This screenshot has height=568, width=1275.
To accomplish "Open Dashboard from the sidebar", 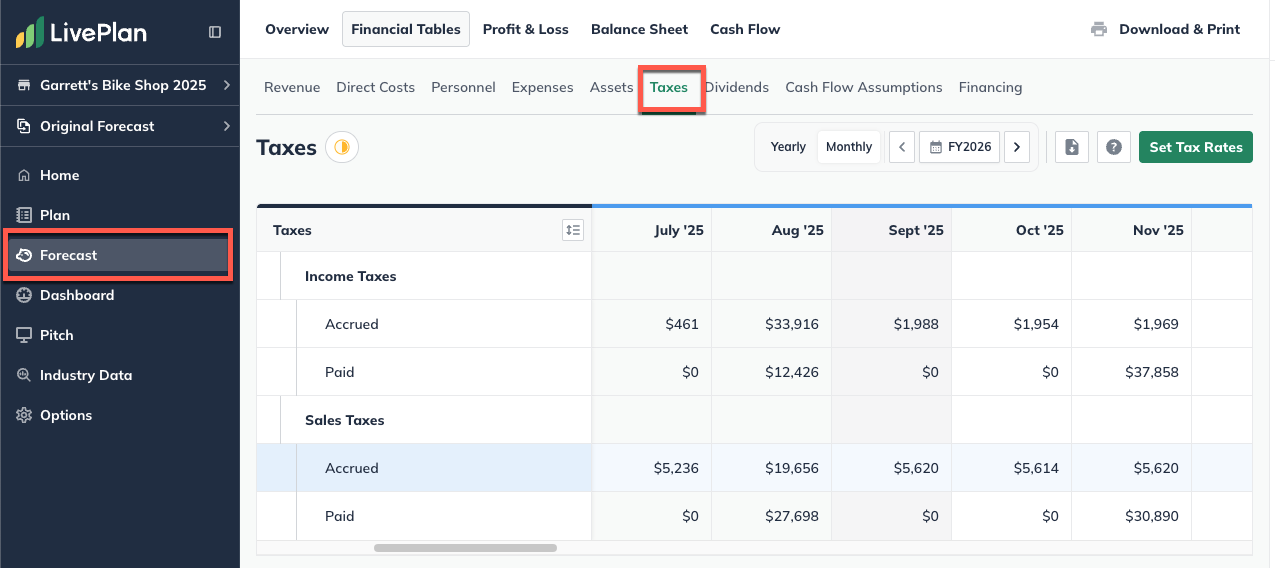I will click(77, 295).
